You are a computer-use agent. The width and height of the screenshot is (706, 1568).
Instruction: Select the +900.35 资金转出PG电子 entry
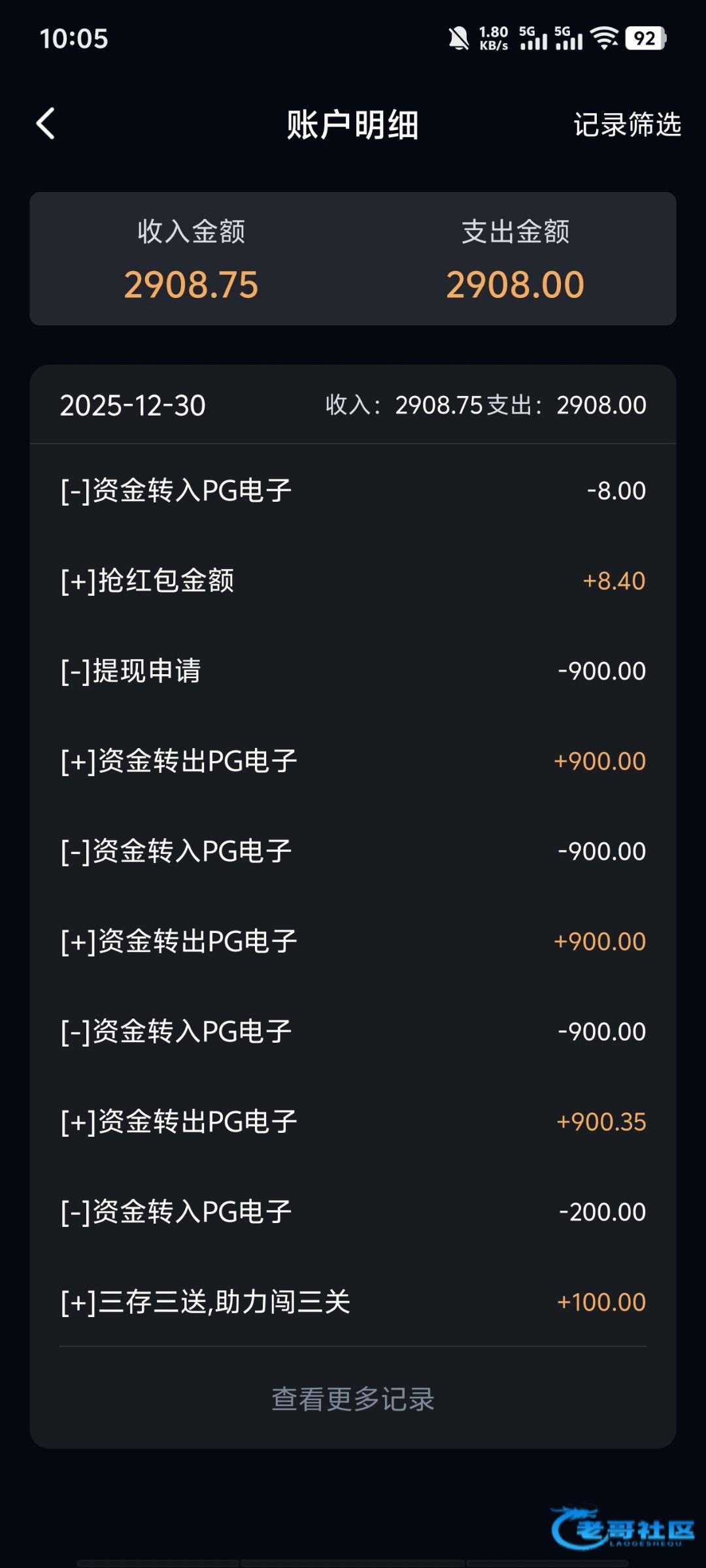[353, 1122]
